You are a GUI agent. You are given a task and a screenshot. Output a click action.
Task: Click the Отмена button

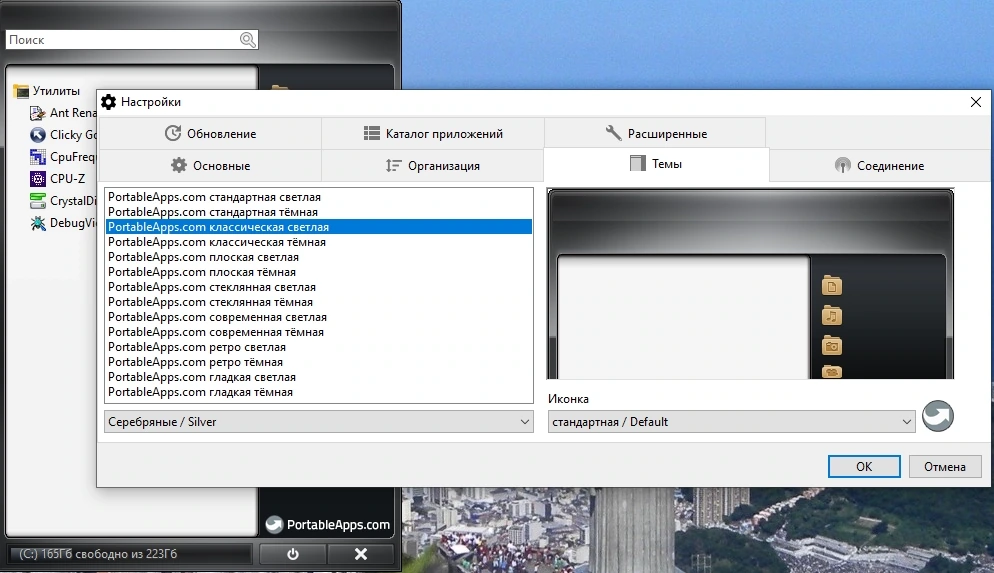click(x=945, y=467)
